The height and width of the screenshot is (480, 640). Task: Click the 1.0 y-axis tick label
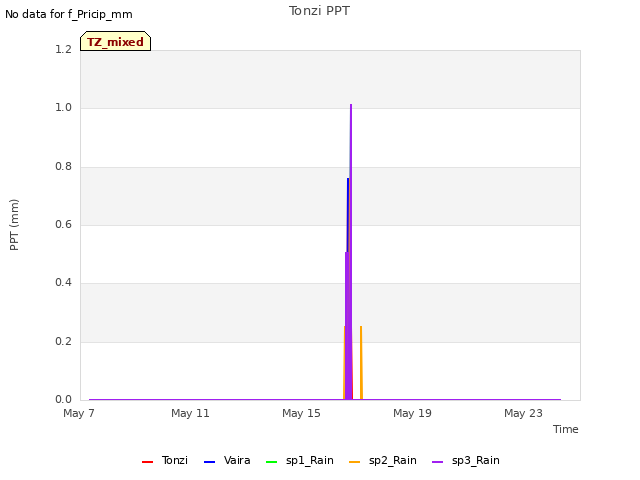coord(63,107)
